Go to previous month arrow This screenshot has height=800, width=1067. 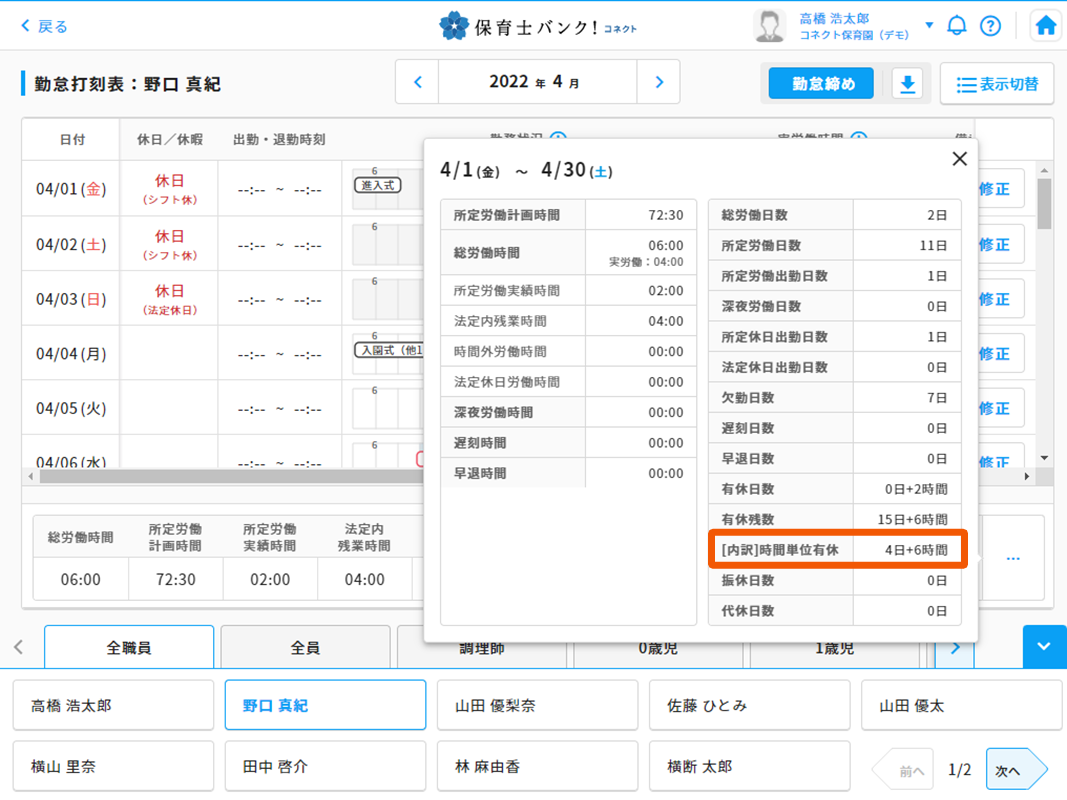[x=418, y=83]
